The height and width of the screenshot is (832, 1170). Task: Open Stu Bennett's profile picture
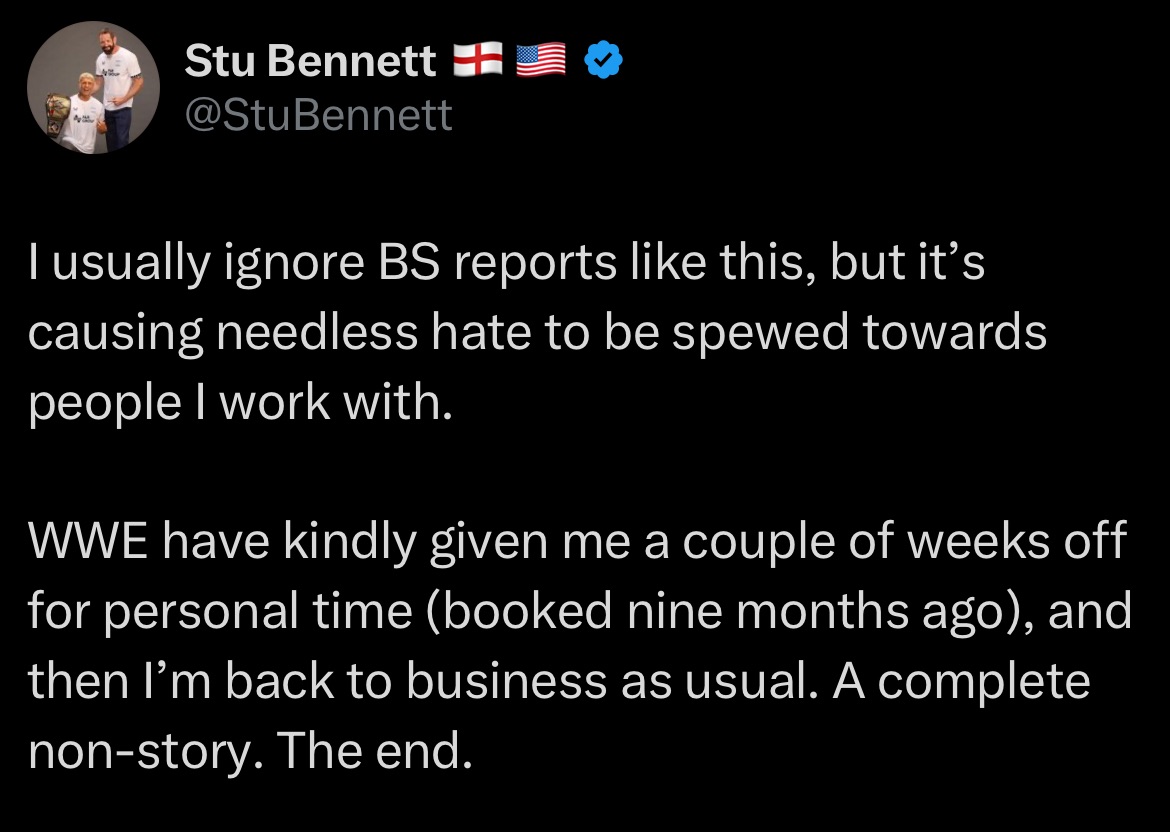point(93,87)
